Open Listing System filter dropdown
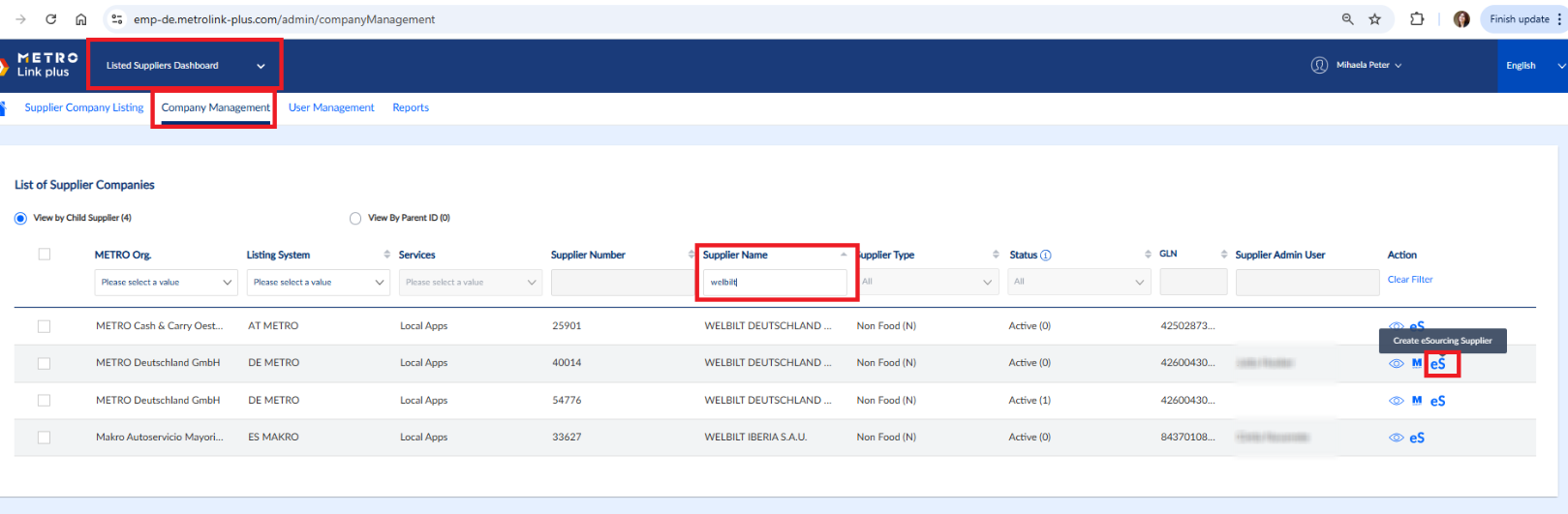 click(x=319, y=283)
